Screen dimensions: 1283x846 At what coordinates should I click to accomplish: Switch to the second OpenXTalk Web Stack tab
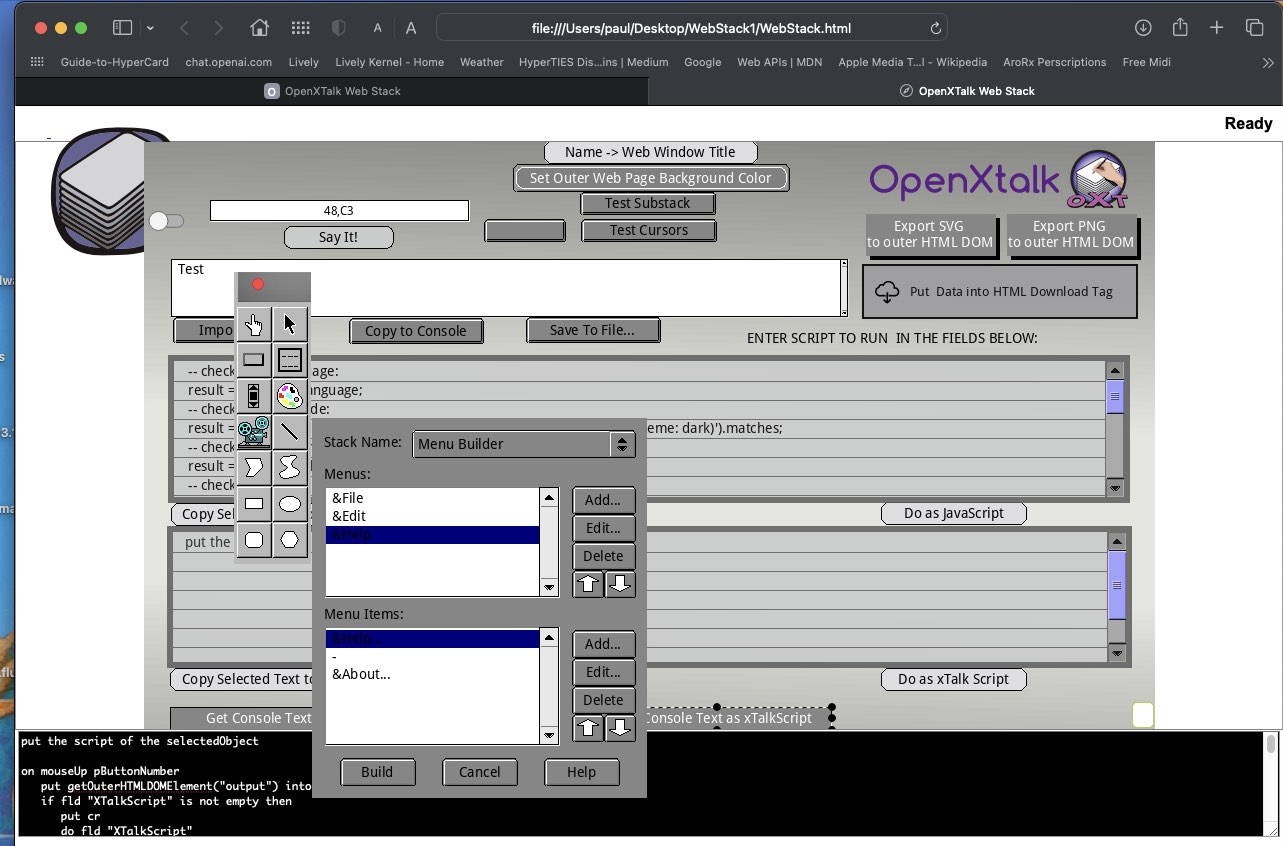point(966,91)
